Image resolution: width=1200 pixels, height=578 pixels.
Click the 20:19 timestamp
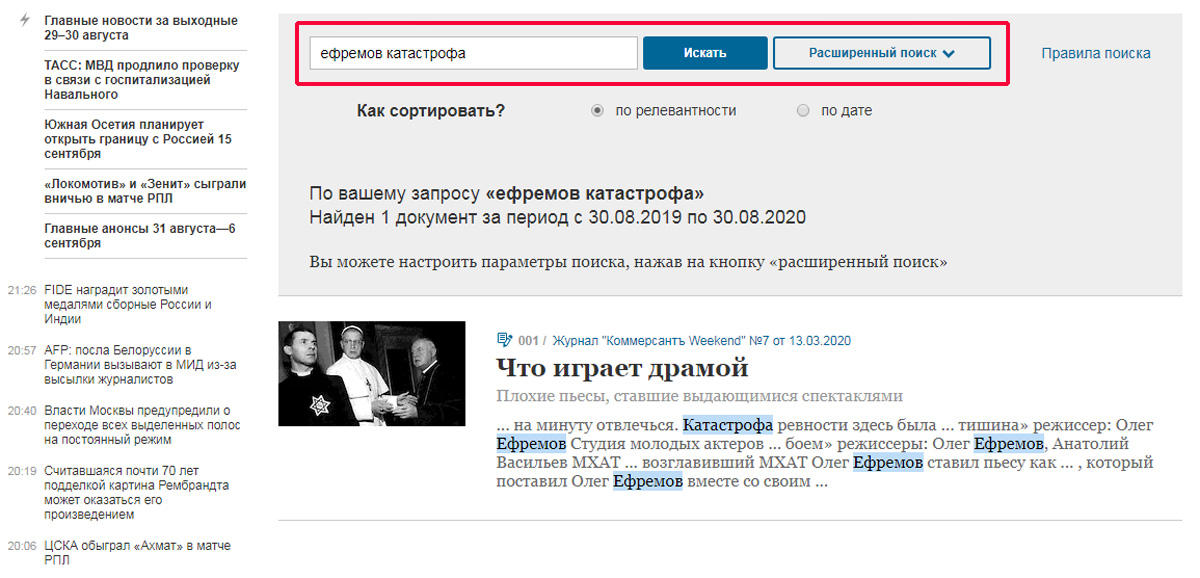click(x=22, y=470)
